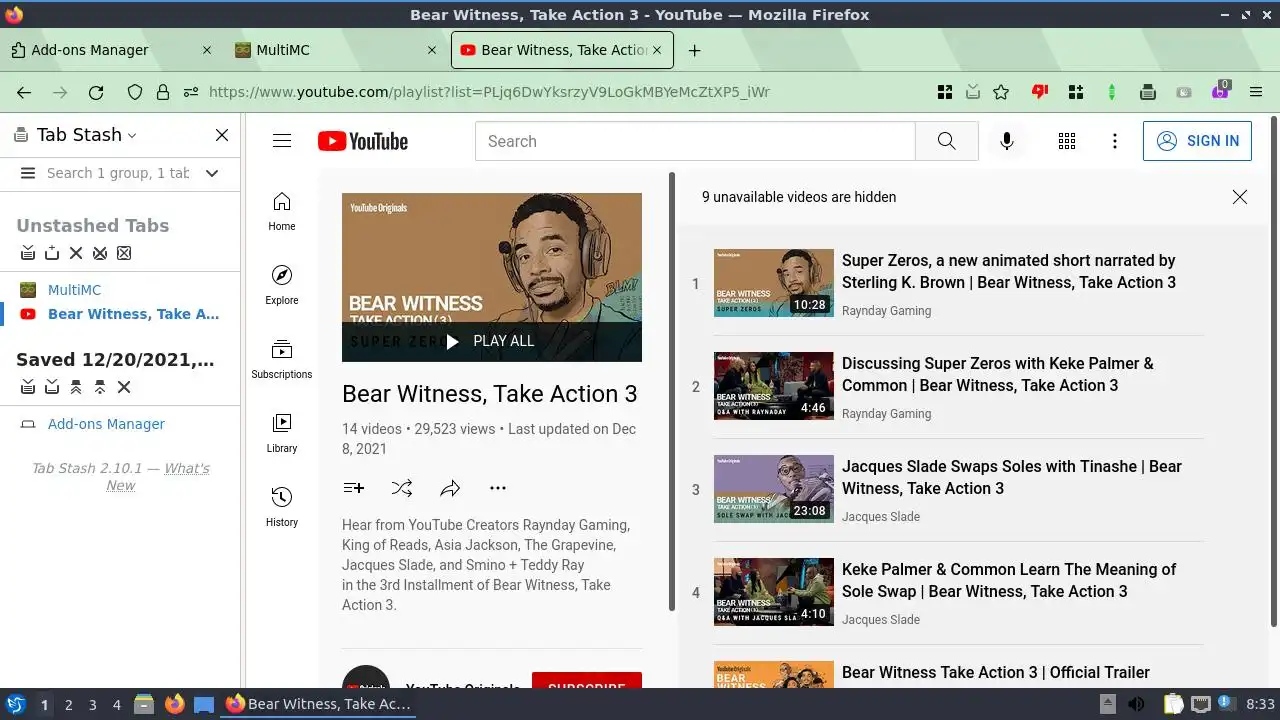Open the YouTube guide hamburger menu
This screenshot has width=1280, height=720.
tap(282, 141)
